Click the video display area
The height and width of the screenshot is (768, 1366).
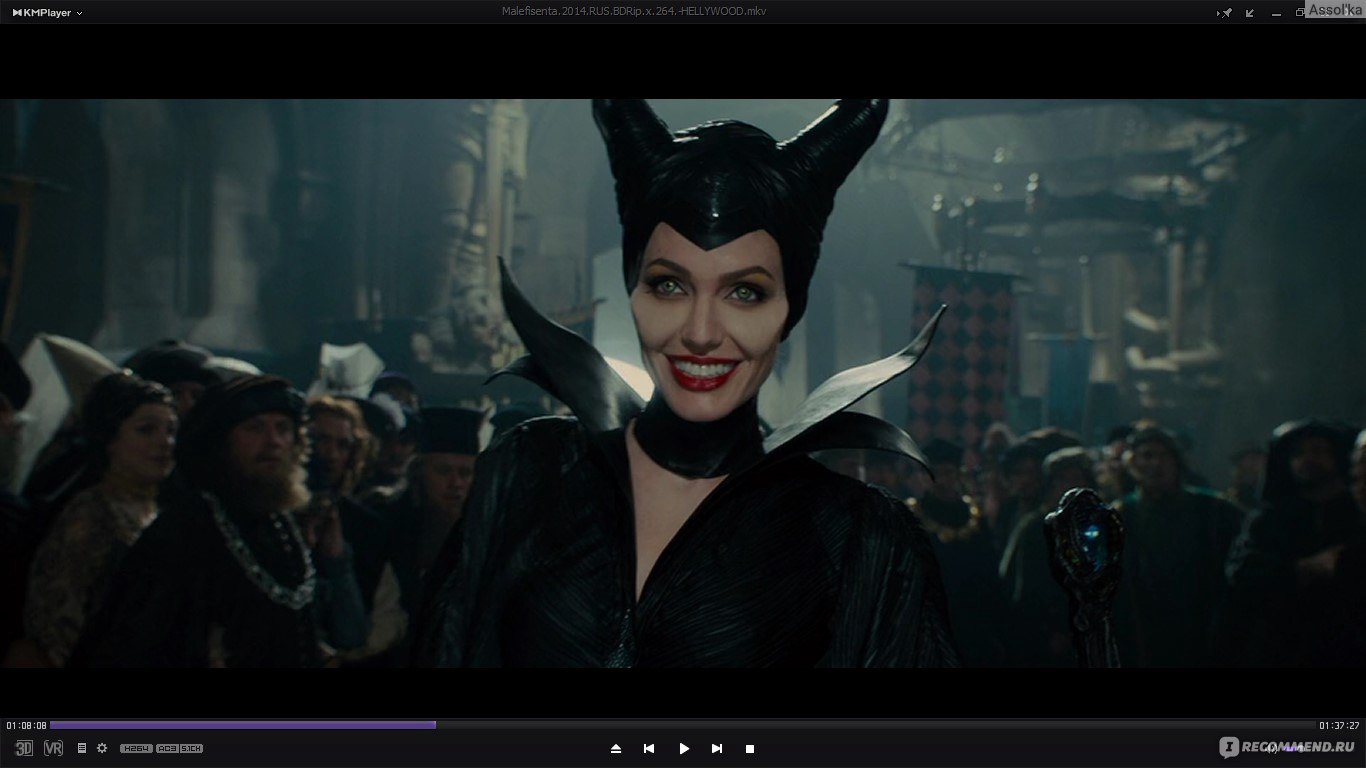(x=683, y=383)
